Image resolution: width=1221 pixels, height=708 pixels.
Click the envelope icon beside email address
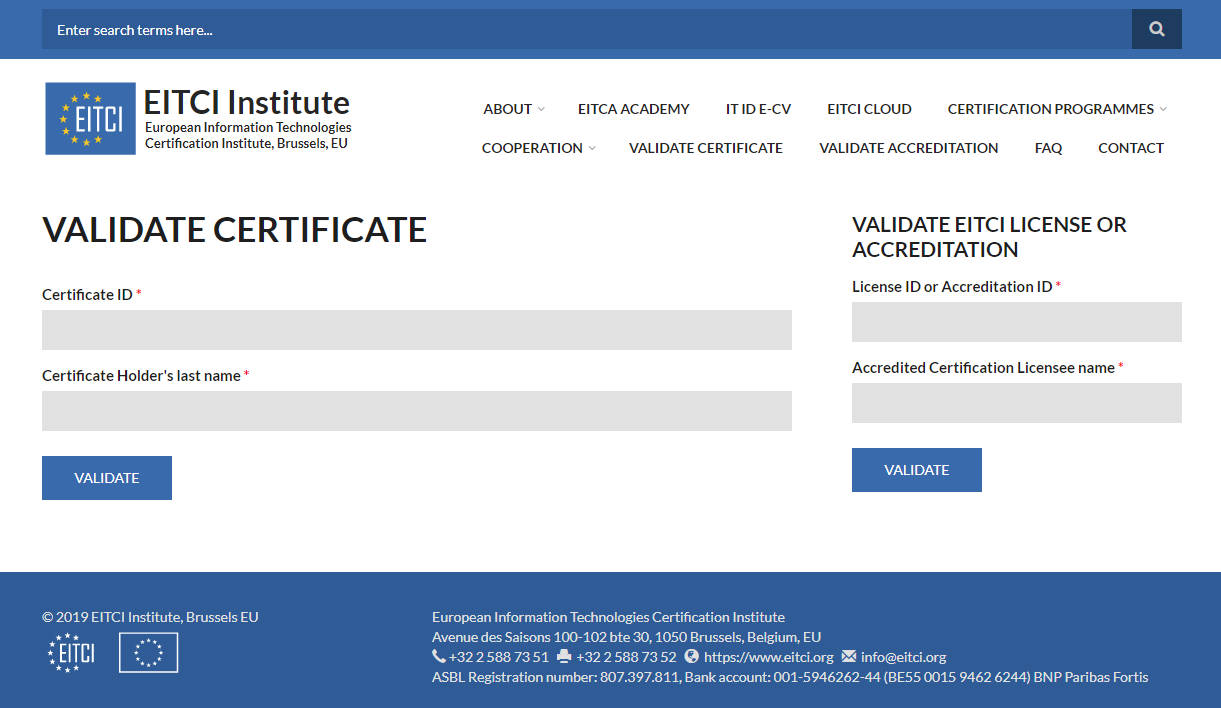[849, 657]
